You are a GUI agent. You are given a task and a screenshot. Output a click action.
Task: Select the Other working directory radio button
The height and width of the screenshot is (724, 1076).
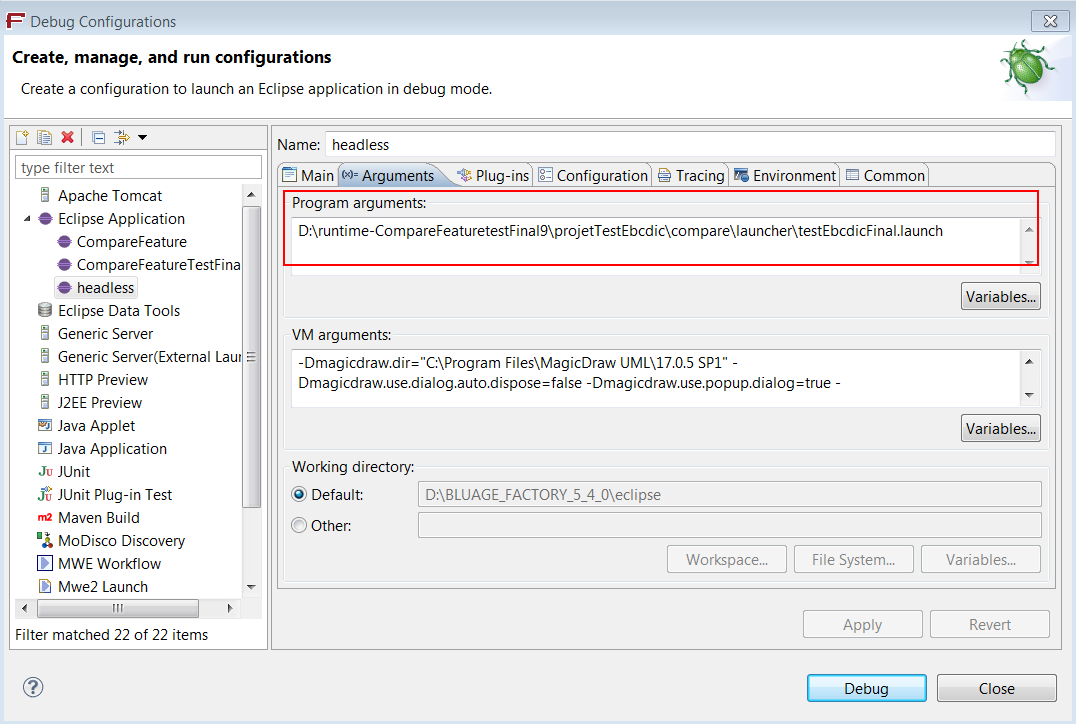299,525
